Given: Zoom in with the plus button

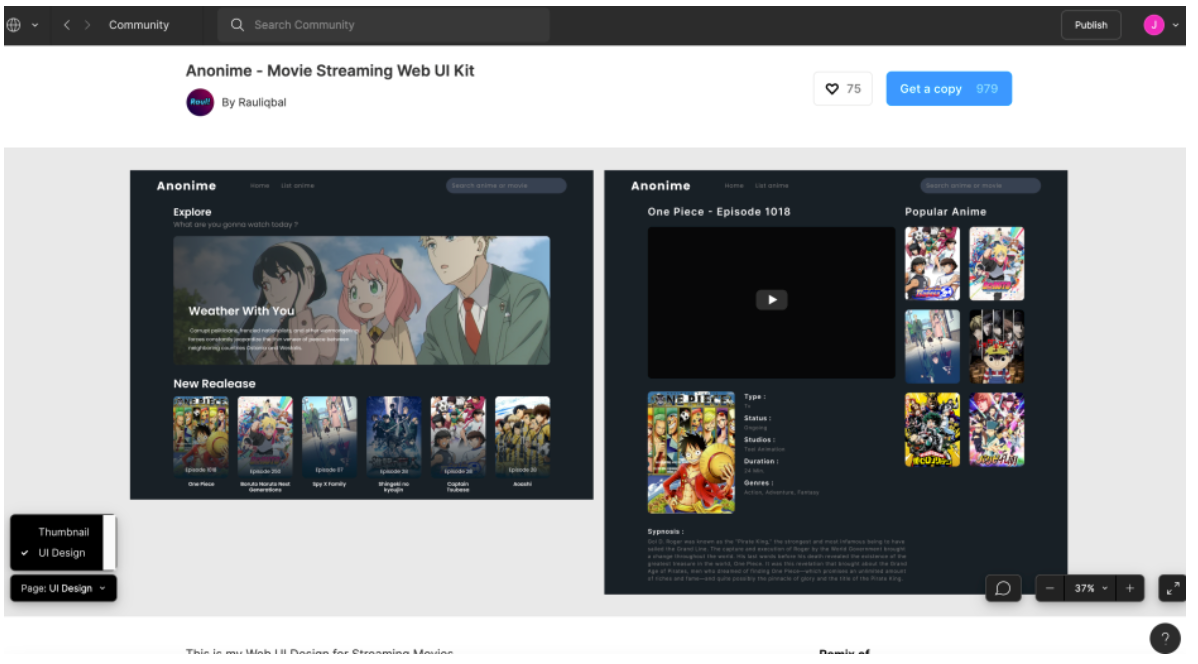Looking at the screenshot, I should click(x=1129, y=588).
